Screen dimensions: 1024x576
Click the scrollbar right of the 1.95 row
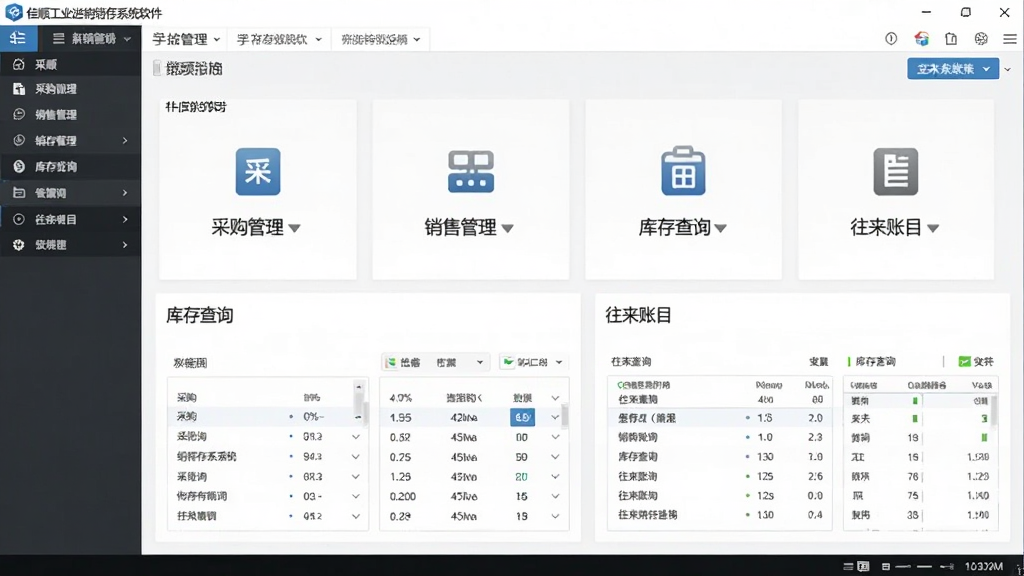point(565,415)
